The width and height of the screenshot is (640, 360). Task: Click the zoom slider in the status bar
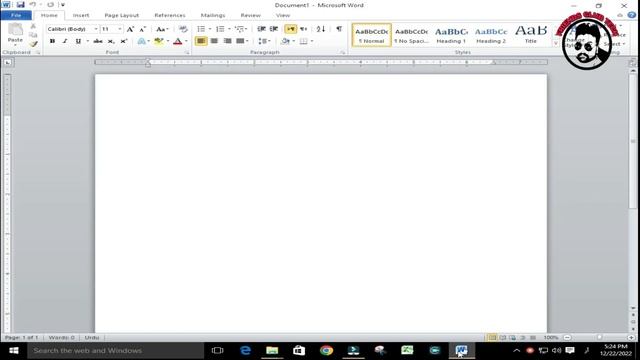(x=599, y=338)
